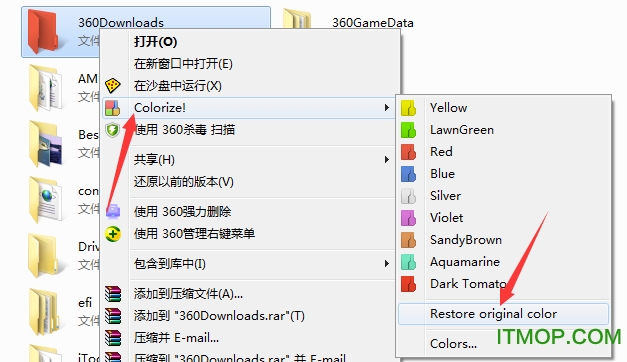Screen dimensions: 627x362
Task: Click the 360 antivirus shield icon
Action: (112, 130)
